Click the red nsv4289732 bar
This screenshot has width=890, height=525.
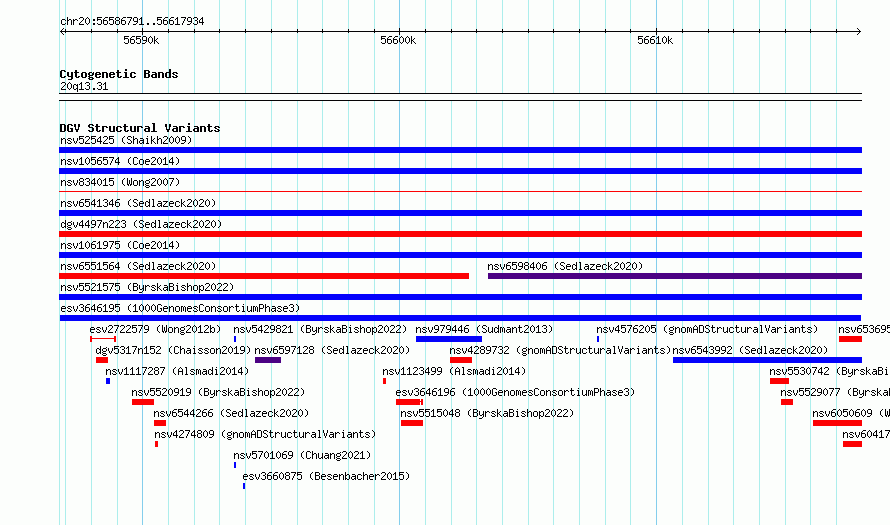tap(461, 360)
